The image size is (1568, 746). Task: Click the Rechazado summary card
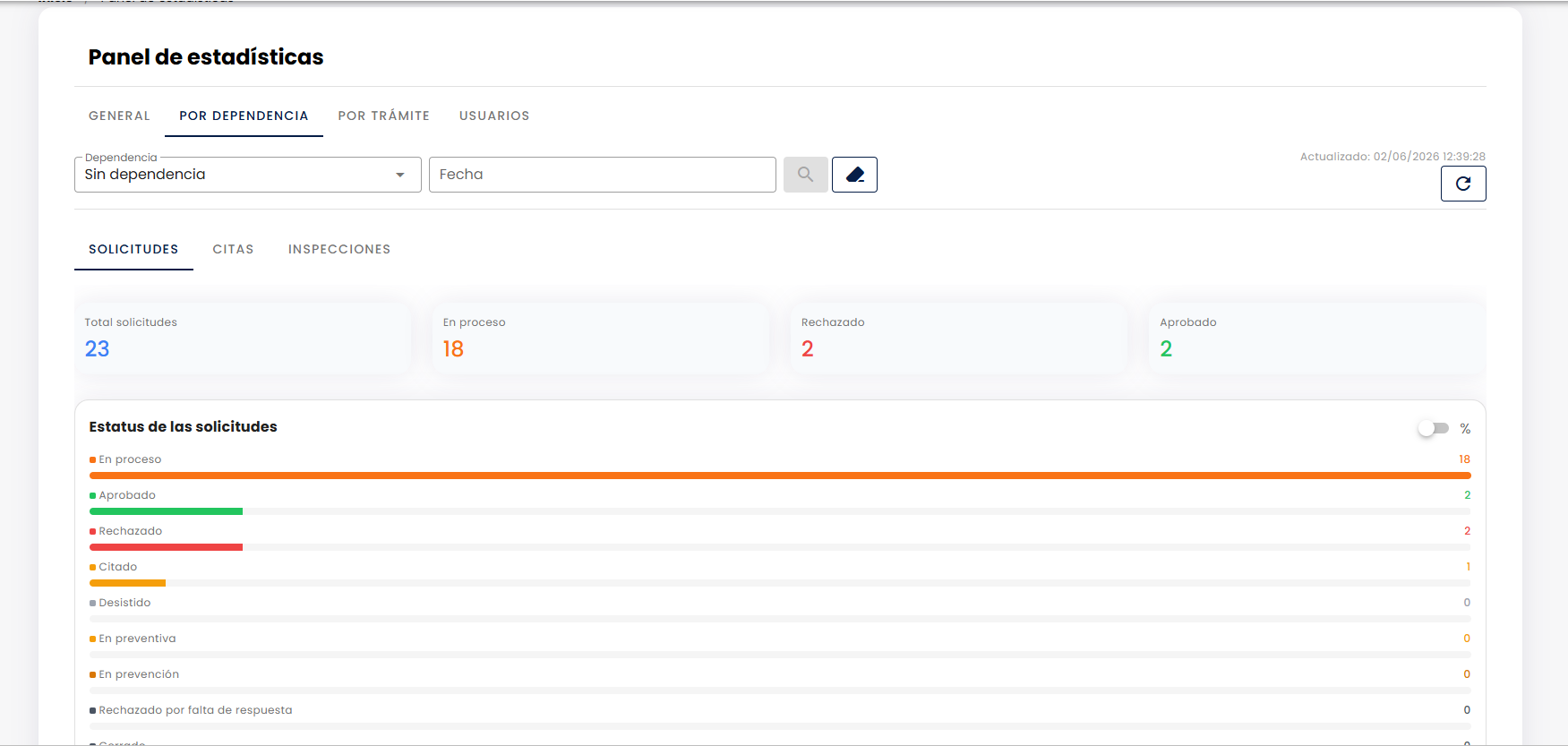(959, 339)
